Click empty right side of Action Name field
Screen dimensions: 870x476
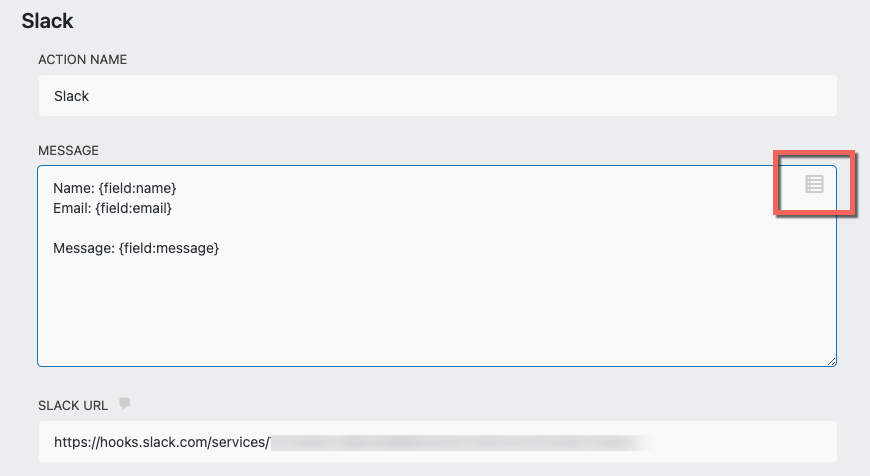click(600, 96)
